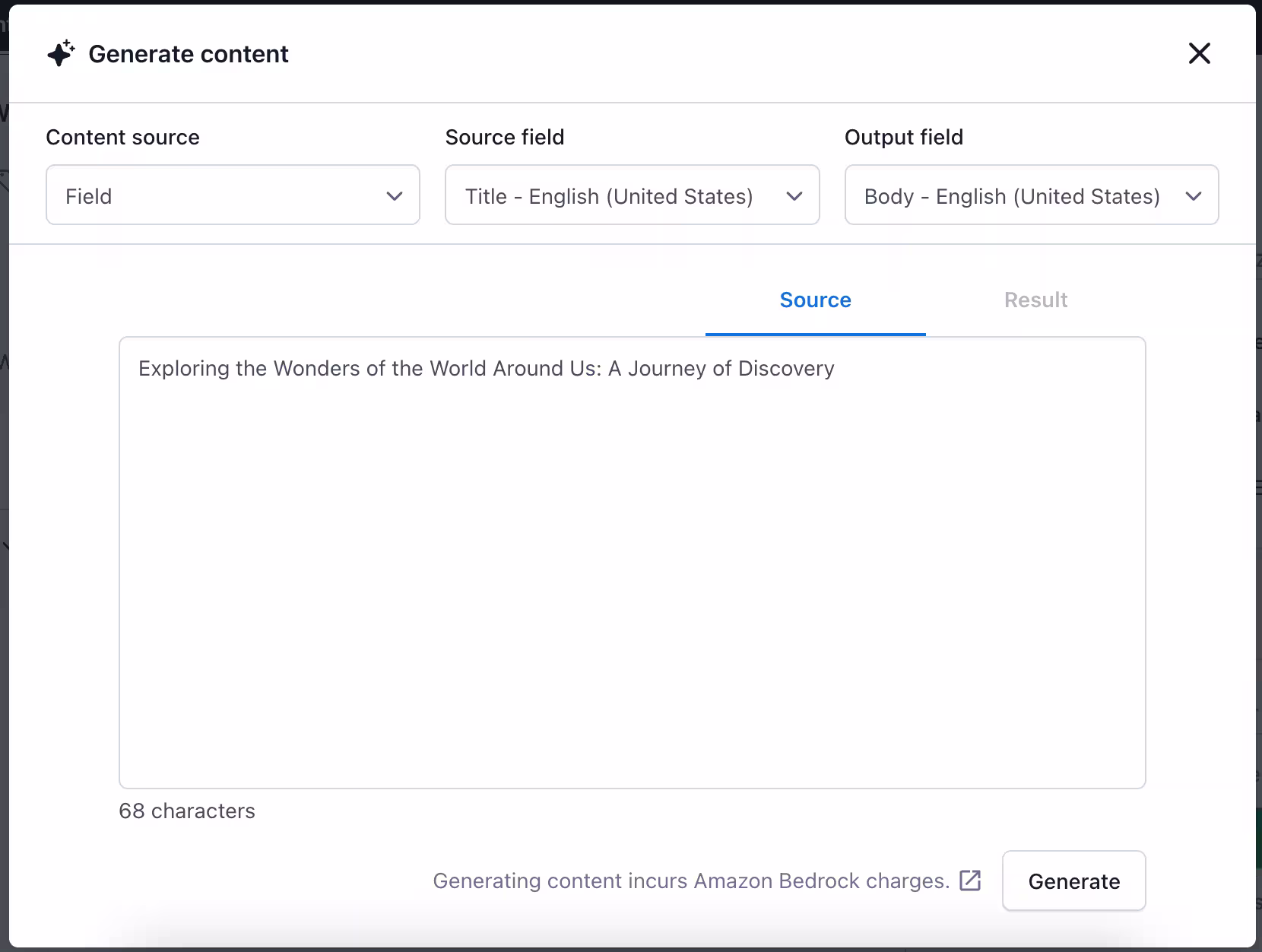Viewport: 1262px width, 952px height.
Task: Switch to the Source tab
Action: coord(816,300)
